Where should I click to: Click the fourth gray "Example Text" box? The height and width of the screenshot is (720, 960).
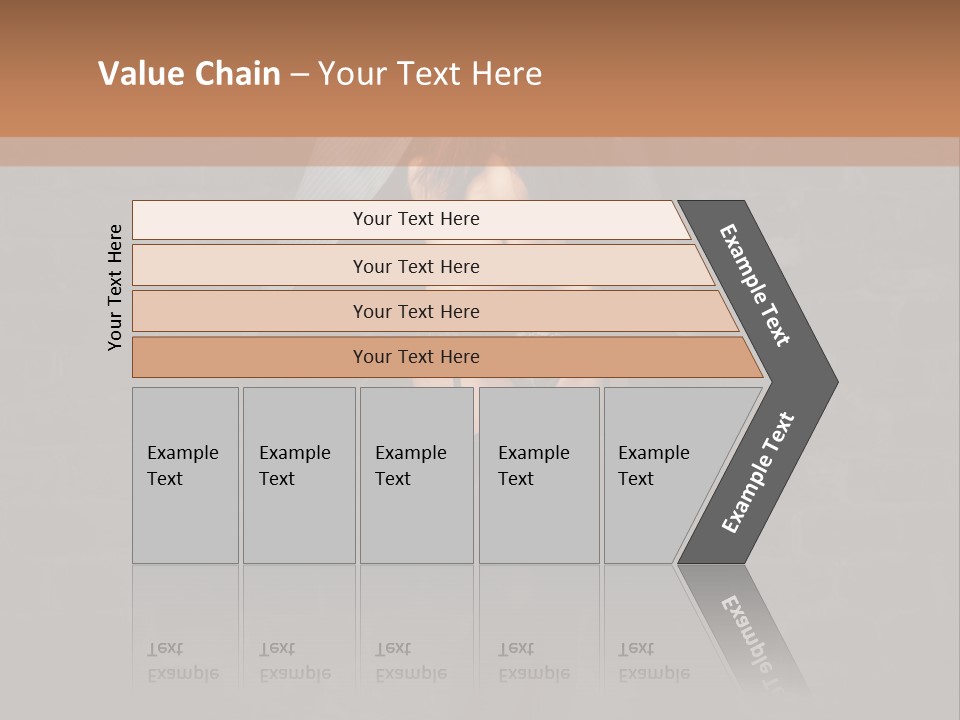pos(539,475)
